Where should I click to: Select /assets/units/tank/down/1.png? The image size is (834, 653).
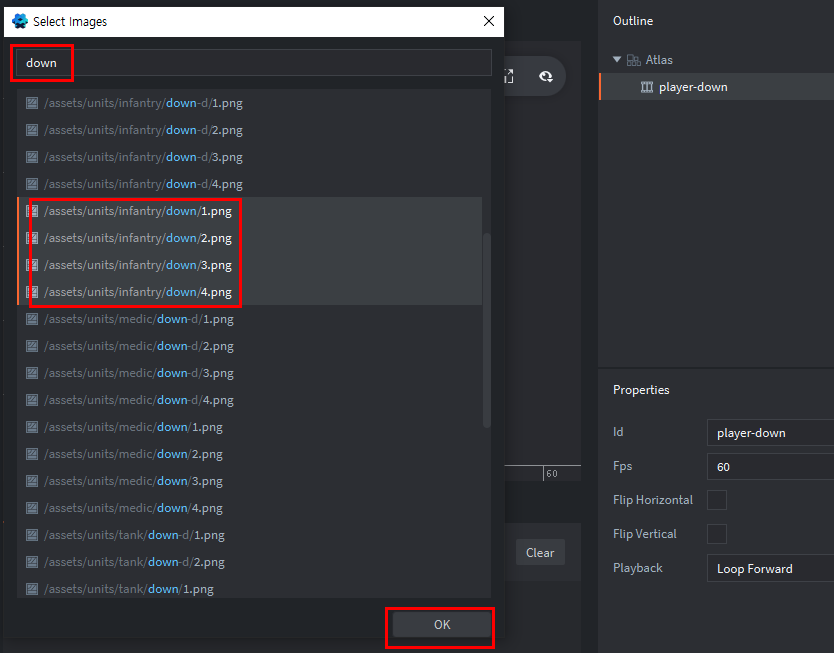(x=249, y=589)
